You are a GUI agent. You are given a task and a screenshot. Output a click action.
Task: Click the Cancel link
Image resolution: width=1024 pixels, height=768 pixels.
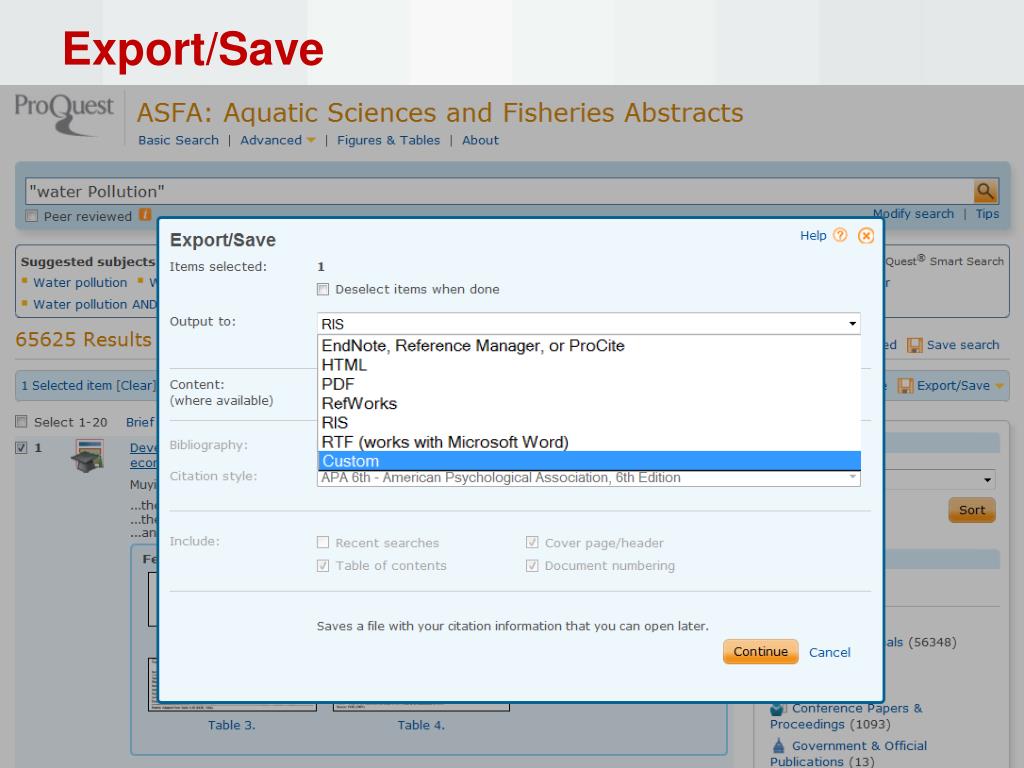tap(829, 652)
